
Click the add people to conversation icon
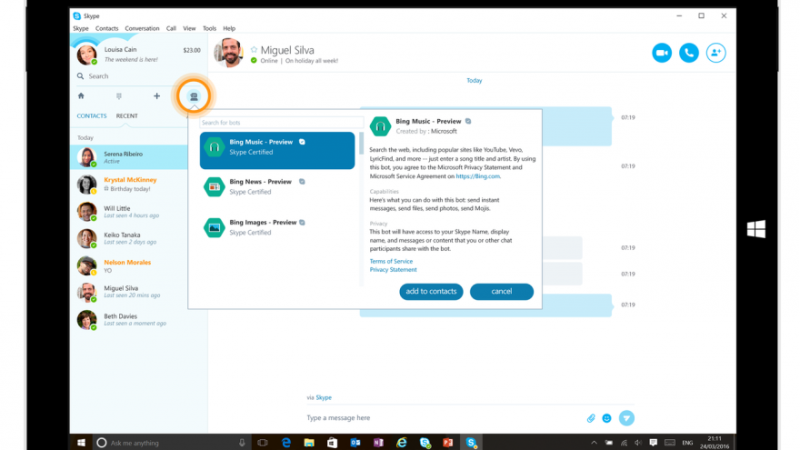pyautogui.click(x=716, y=53)
